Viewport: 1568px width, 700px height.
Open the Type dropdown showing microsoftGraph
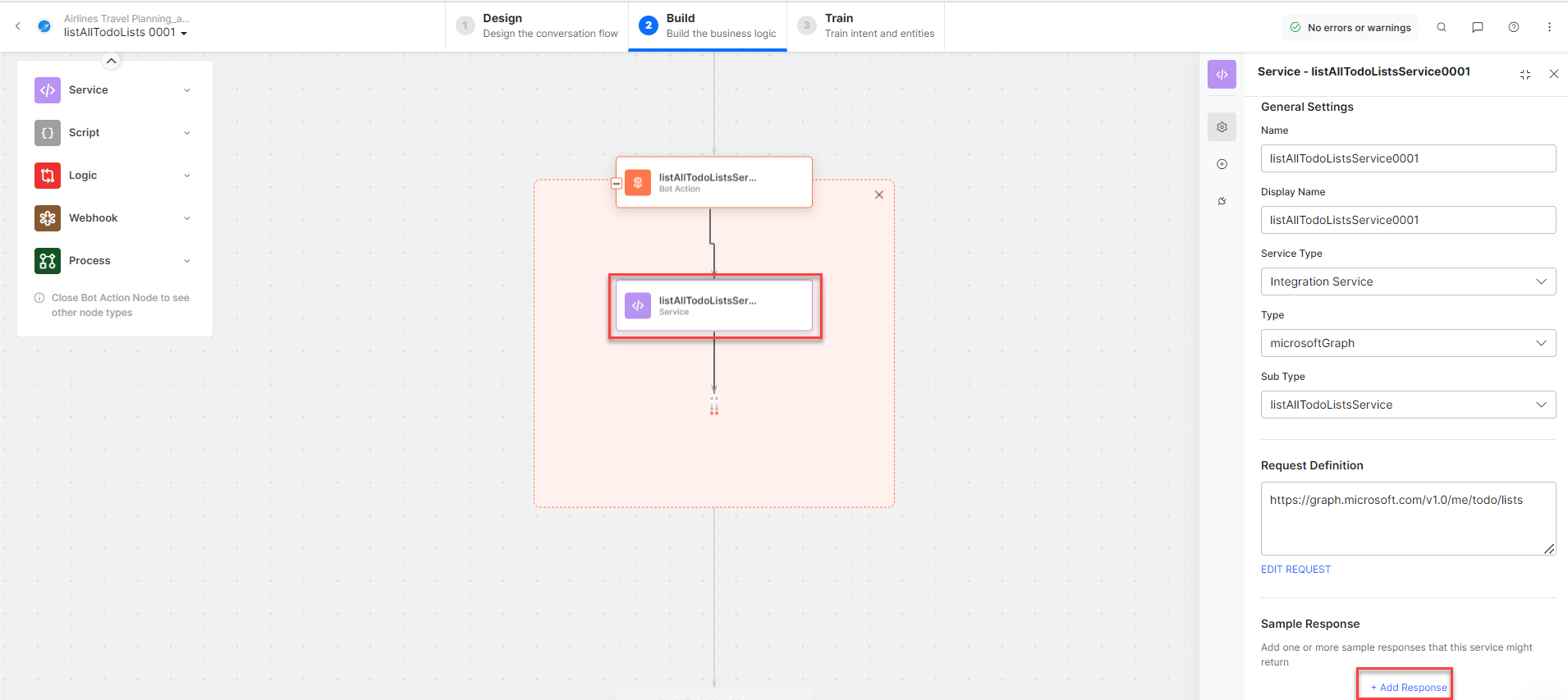(x=1408, y=343)
